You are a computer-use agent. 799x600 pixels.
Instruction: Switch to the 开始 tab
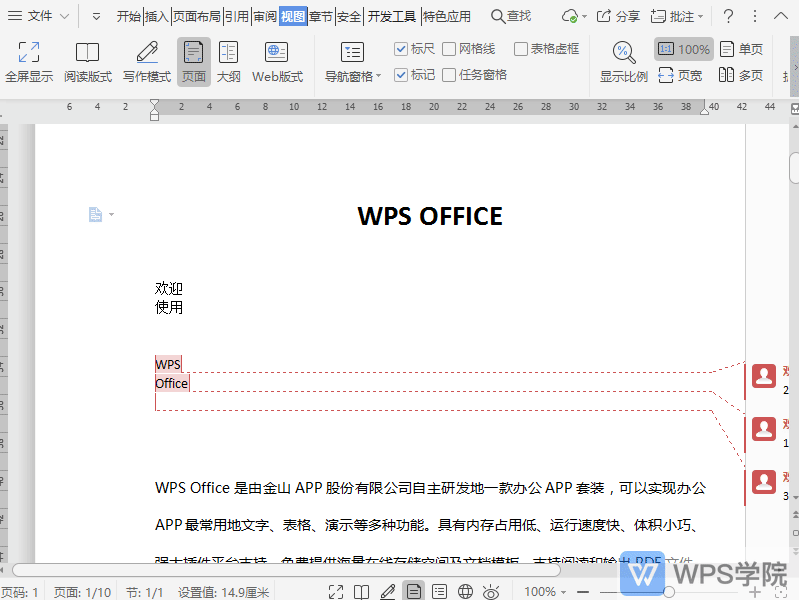click(x=128, y=16)
